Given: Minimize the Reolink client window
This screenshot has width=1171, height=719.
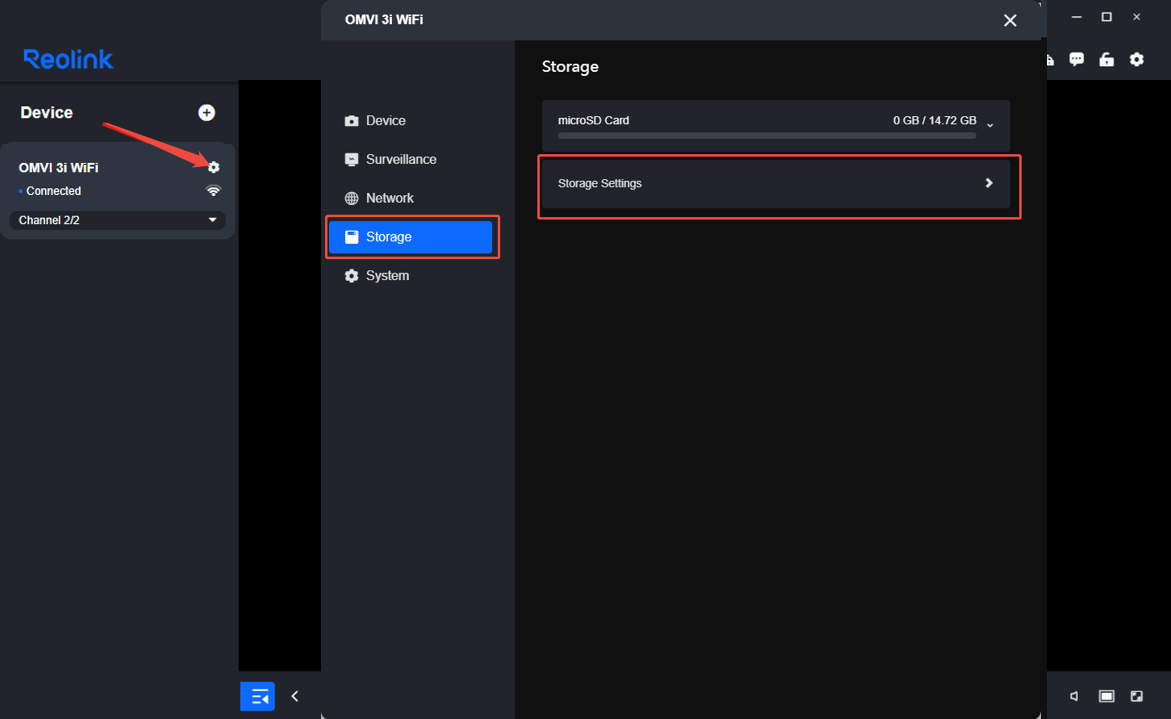Looking at the screenshot, I should 1076,16.
